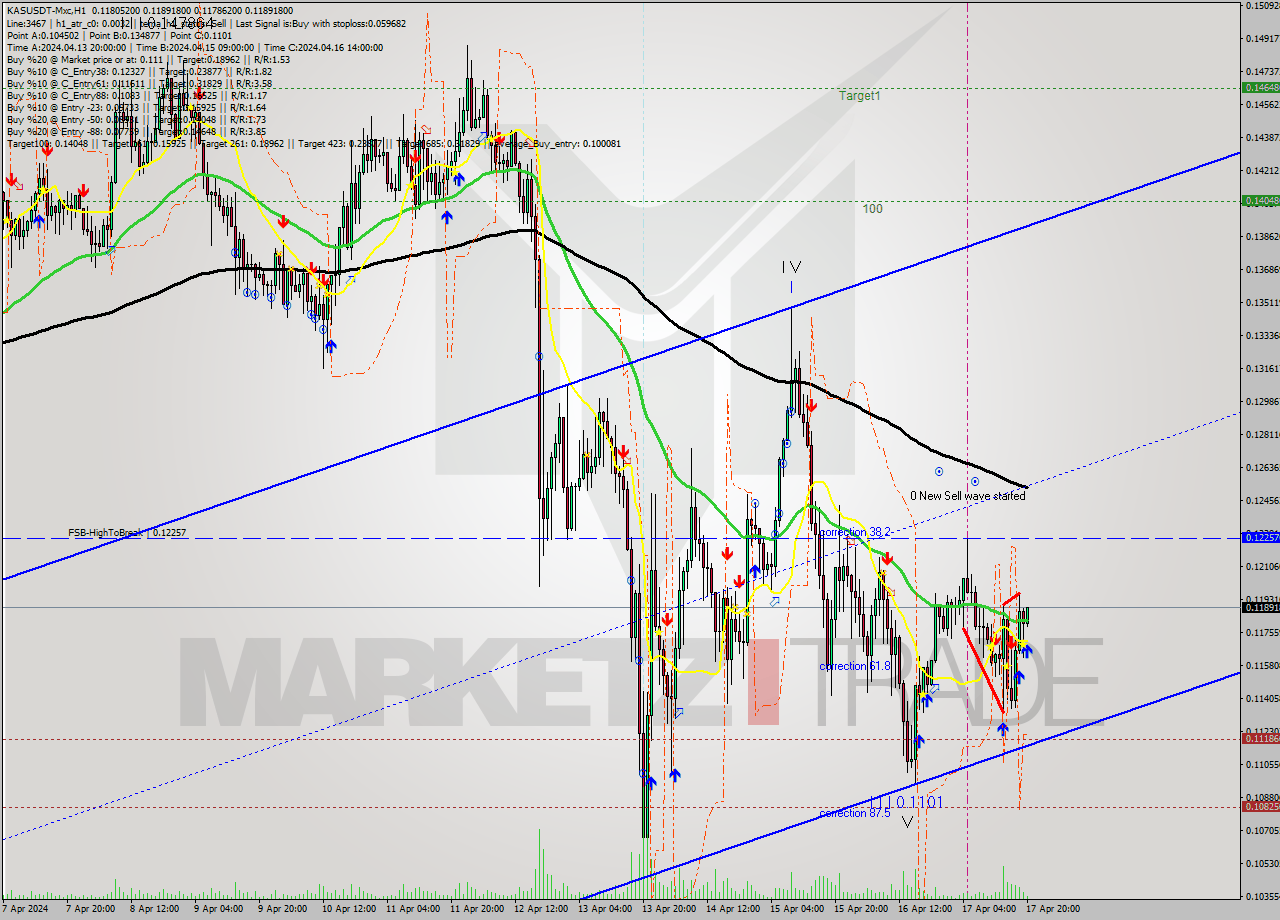Click the 'FSB-HighToBreak' line label
The width and height of the screenshot is (1280, 920).
point(106,533)
